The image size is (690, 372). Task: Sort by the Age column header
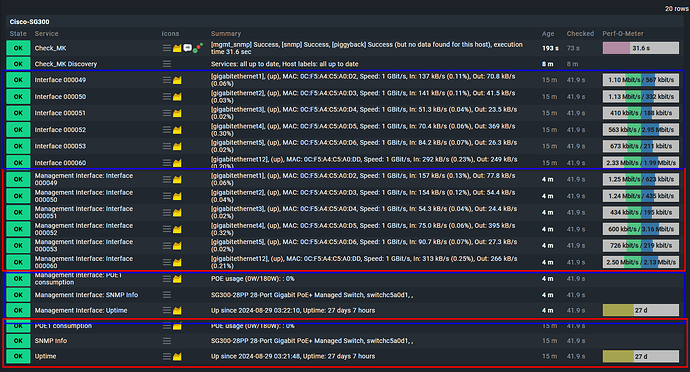(x=548, y=33)
